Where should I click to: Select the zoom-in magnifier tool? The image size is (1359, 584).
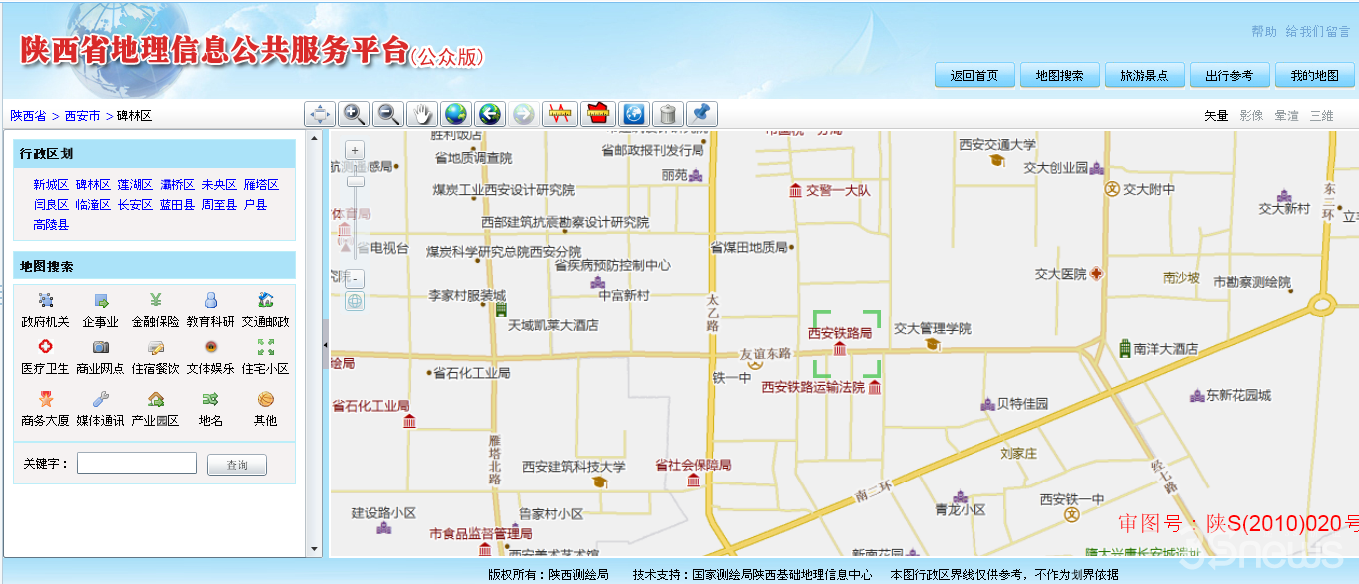click(x=353, y=114)
